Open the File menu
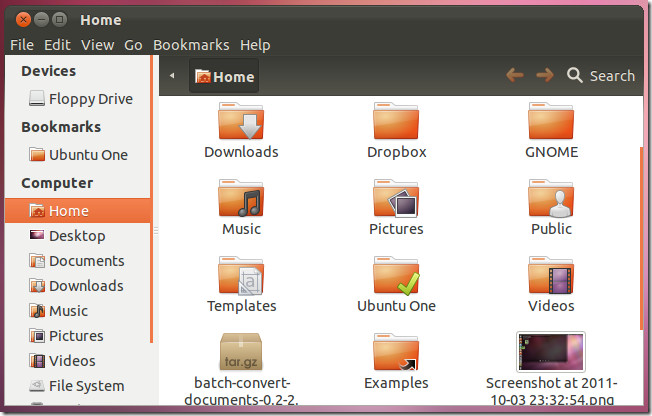 point(22,45)
